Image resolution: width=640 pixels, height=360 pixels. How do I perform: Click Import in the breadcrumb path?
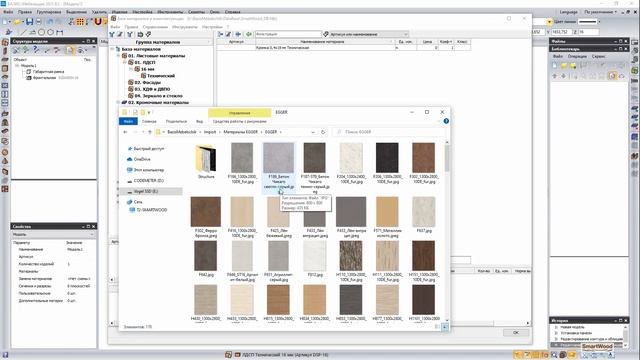click(210, 132)
